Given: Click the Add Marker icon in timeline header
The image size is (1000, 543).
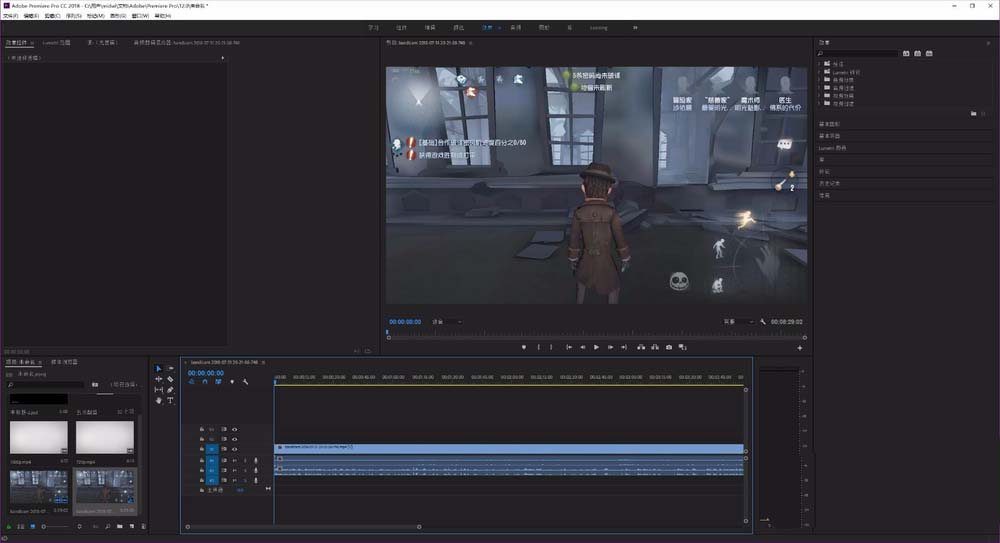Looking at the screenshot, I should 232,382.
